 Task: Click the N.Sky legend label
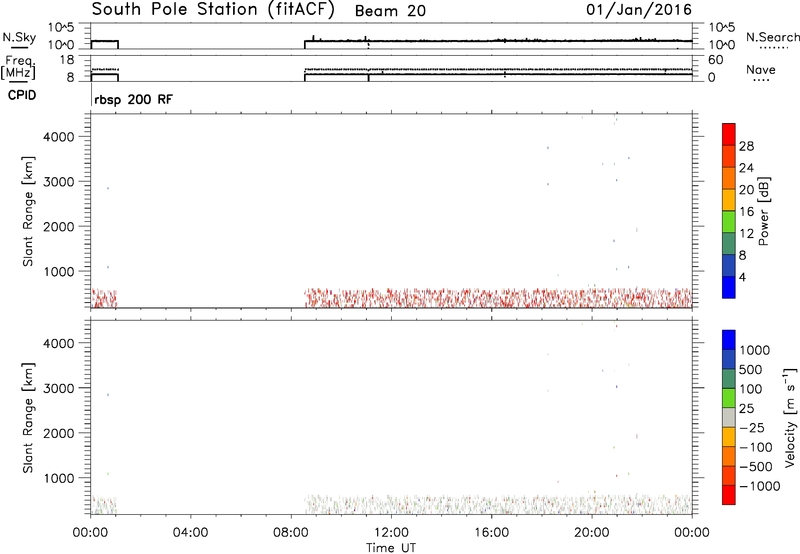(19, 37)
